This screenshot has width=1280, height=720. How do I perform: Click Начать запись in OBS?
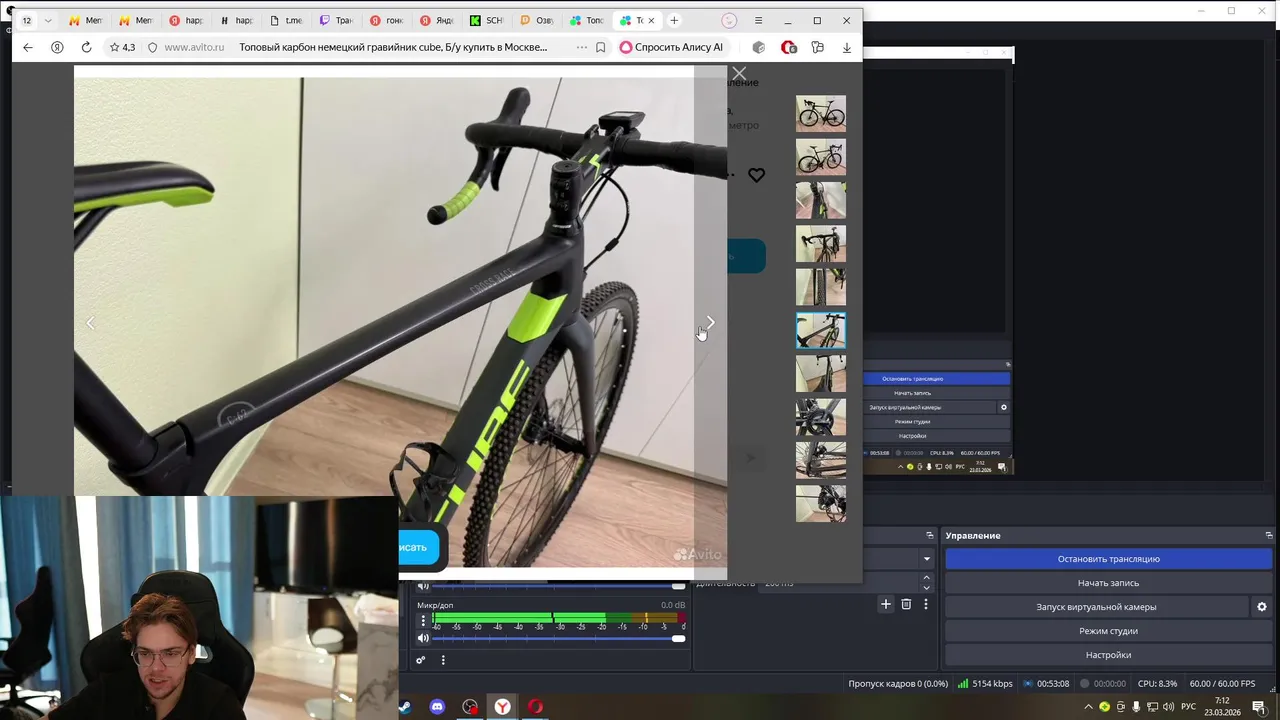click(x=1108, y=583)
